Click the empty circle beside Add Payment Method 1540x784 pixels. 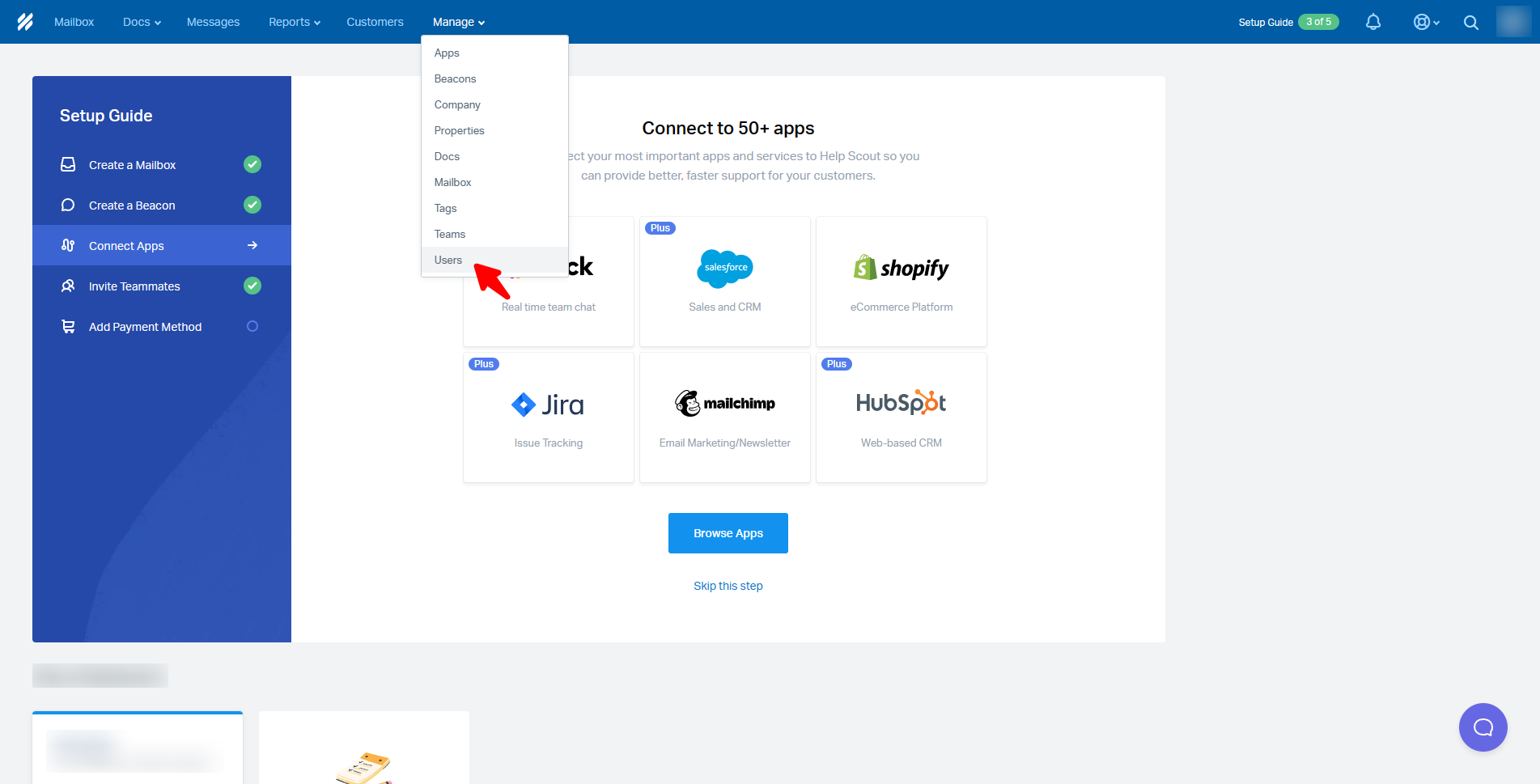pos(252,326)
